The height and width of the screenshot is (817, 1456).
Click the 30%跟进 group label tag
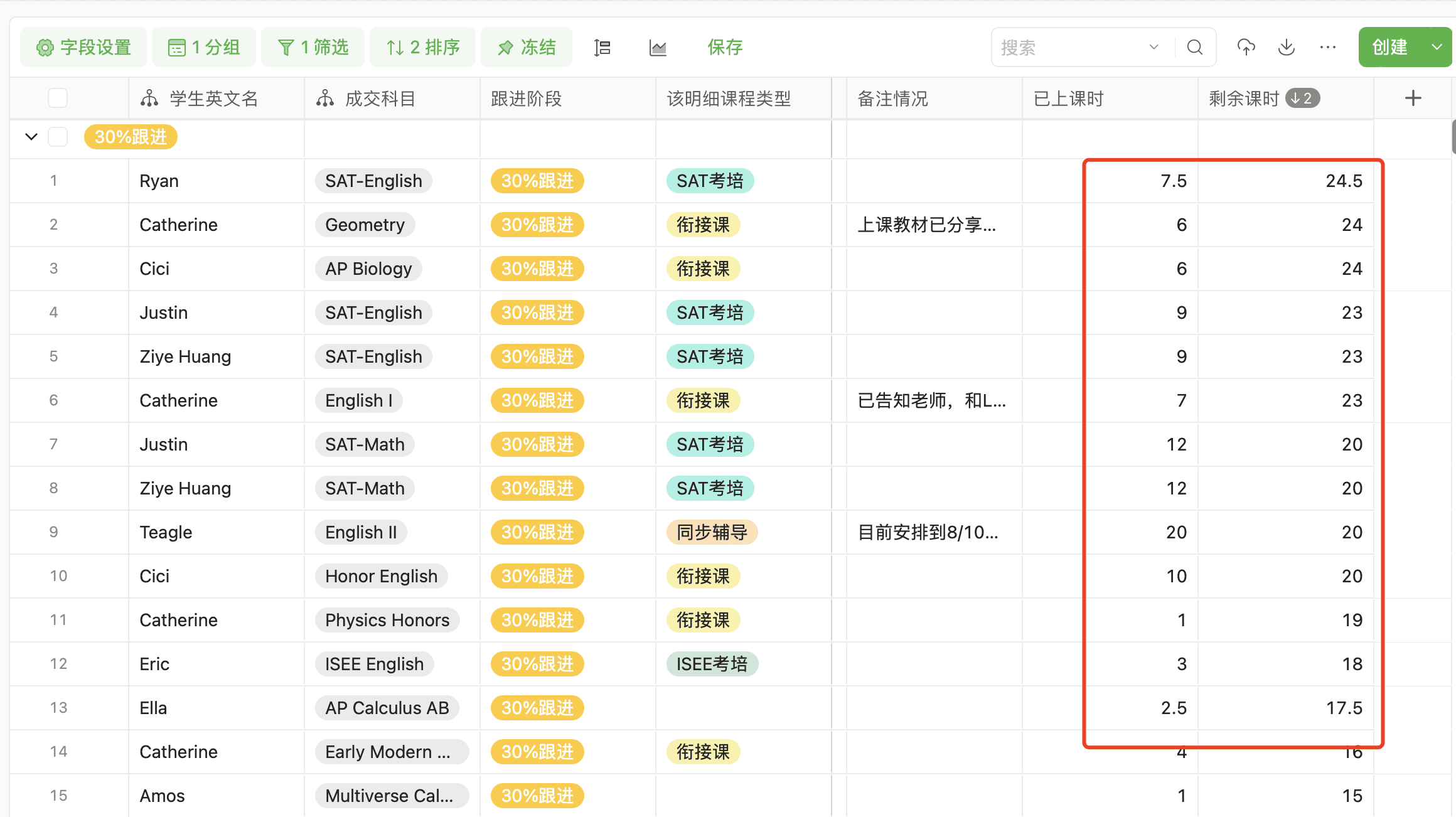pyautogui.click(x=131, y=137)
